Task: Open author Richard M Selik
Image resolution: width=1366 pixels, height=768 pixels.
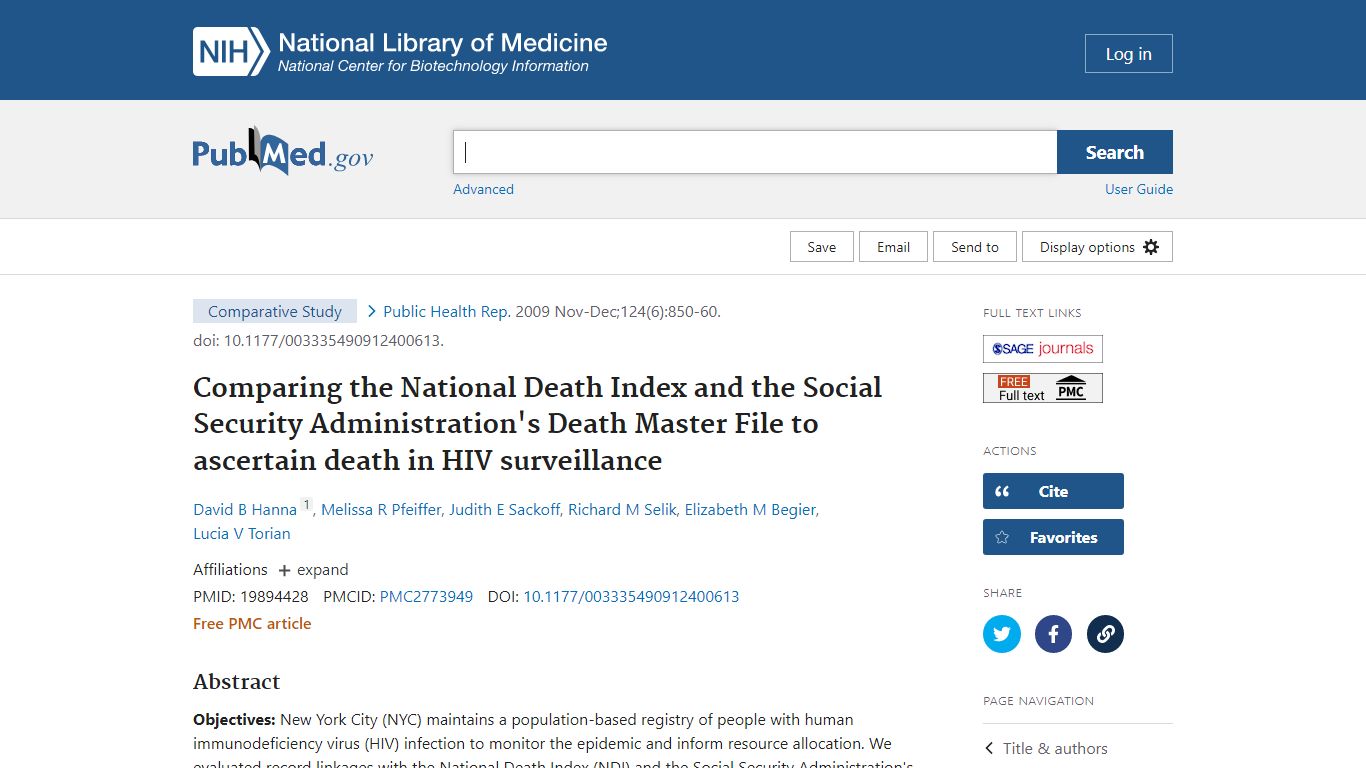Action: point(622,509)
